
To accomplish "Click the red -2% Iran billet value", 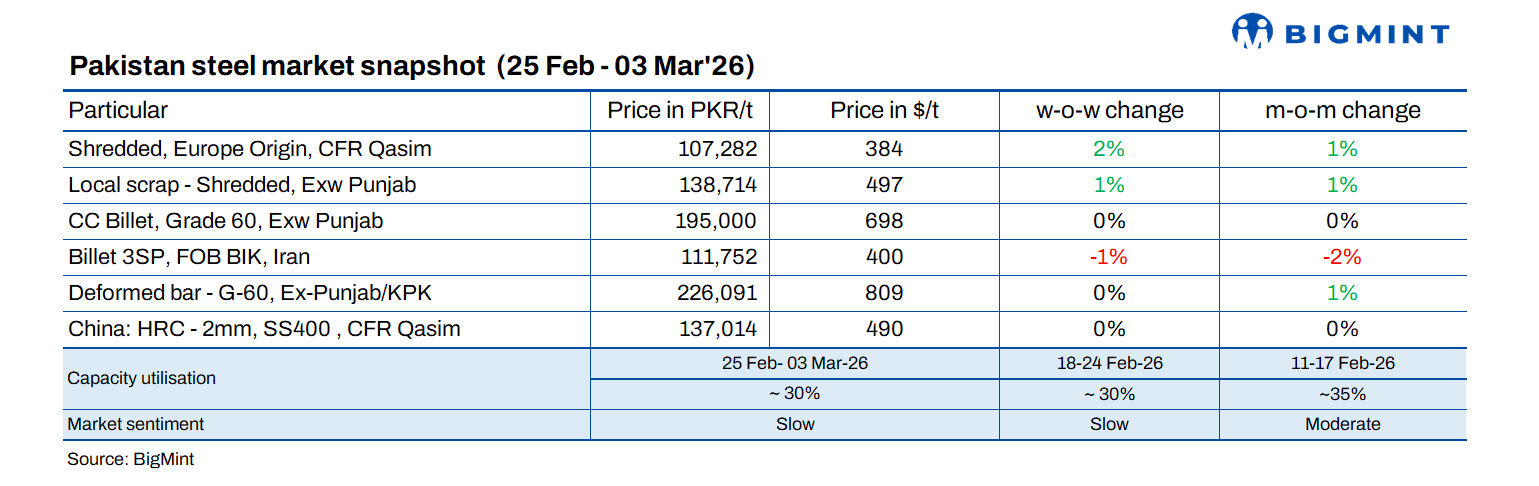I will 1342,257.
